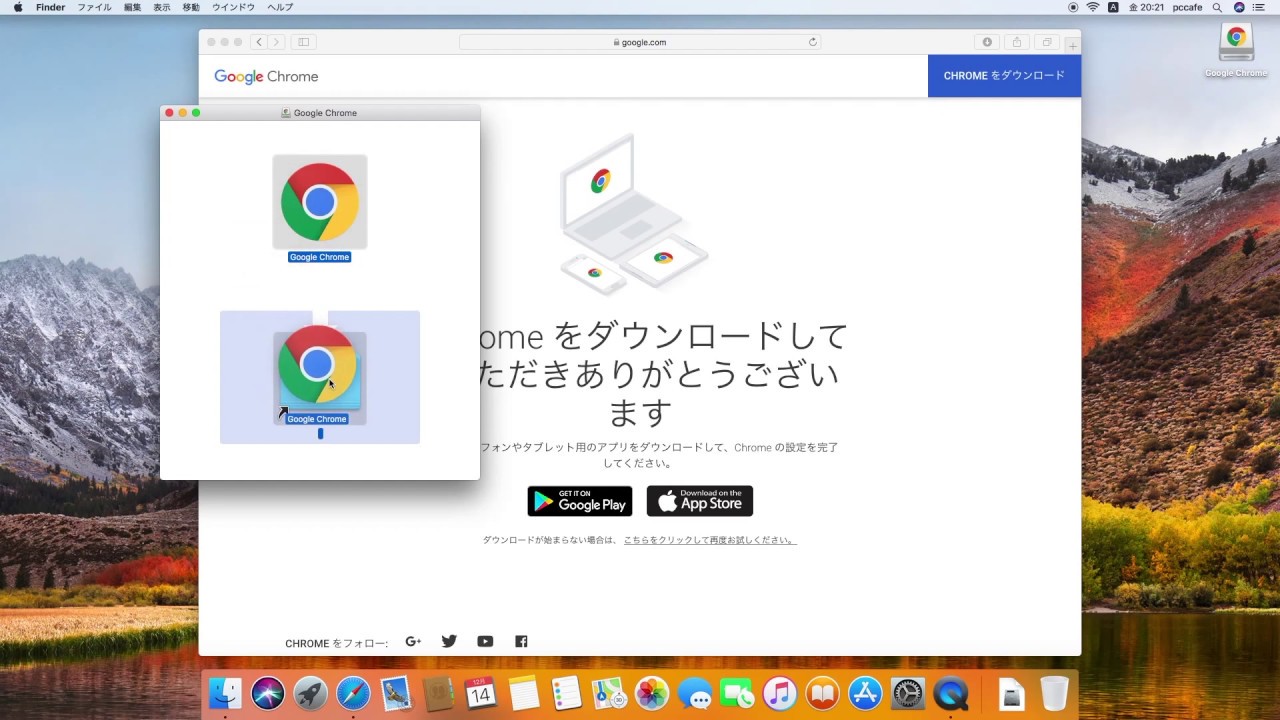Click Safari downloads arrow toolbar icon

point(987,42)
